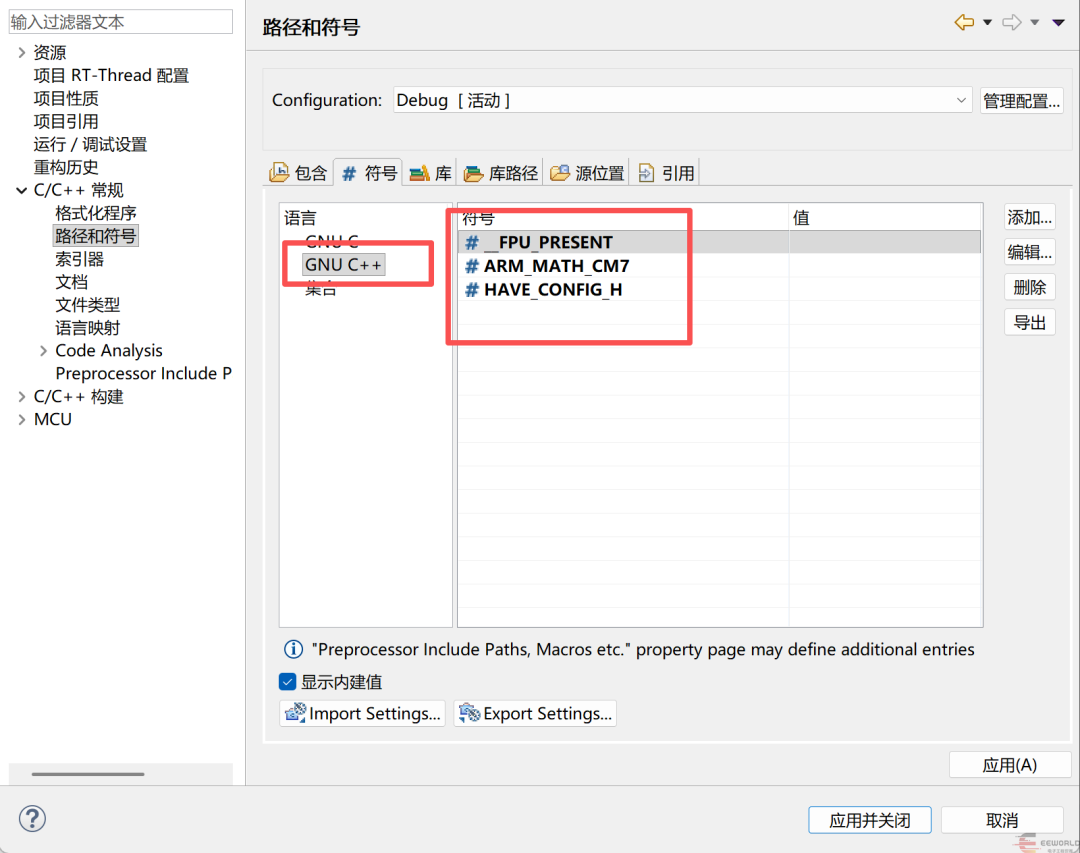Collapse the C/C++ 常规 tree node
Screen dimensions: 1080x853
click(21, 190)
